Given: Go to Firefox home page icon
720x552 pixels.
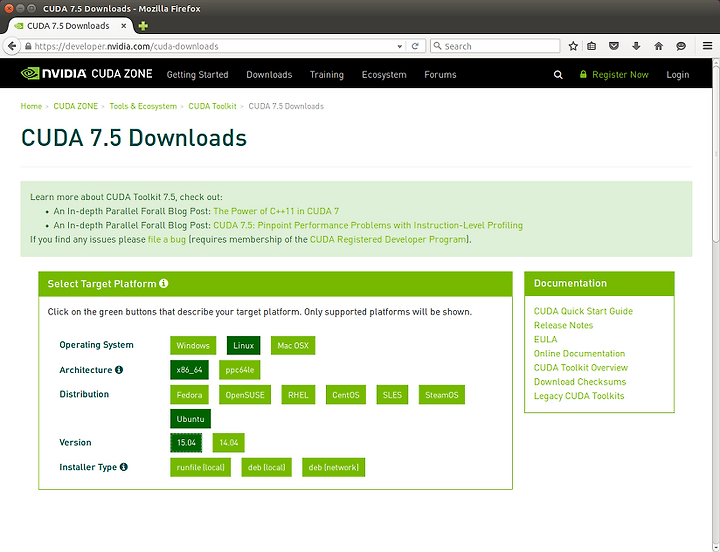Looking at the screenshot, I should coord(658,46).
